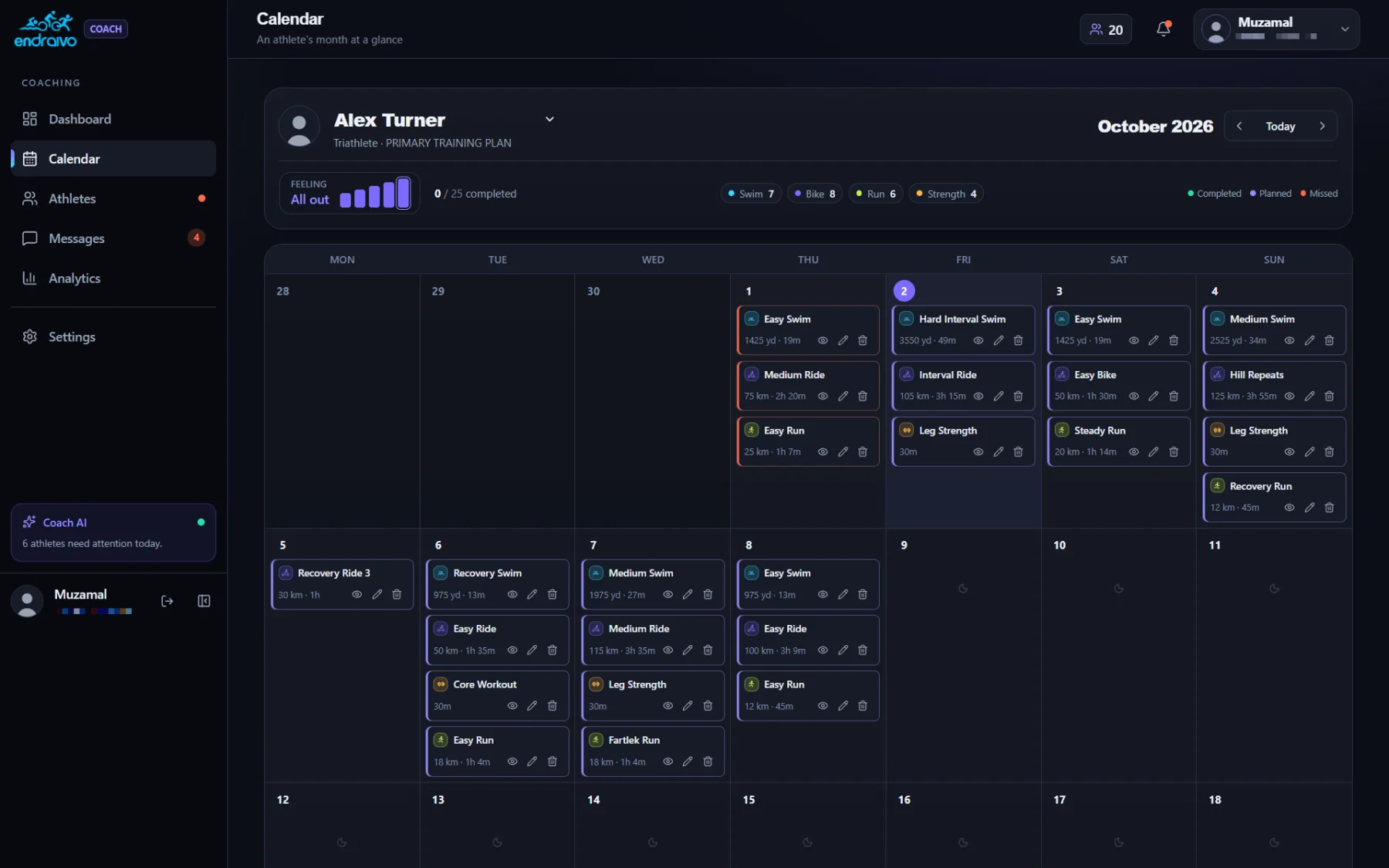This screenshot has height=868, width=1389.
Task: View the Easy Ride eye icon on Oct 8
Action: click(823, 650)
